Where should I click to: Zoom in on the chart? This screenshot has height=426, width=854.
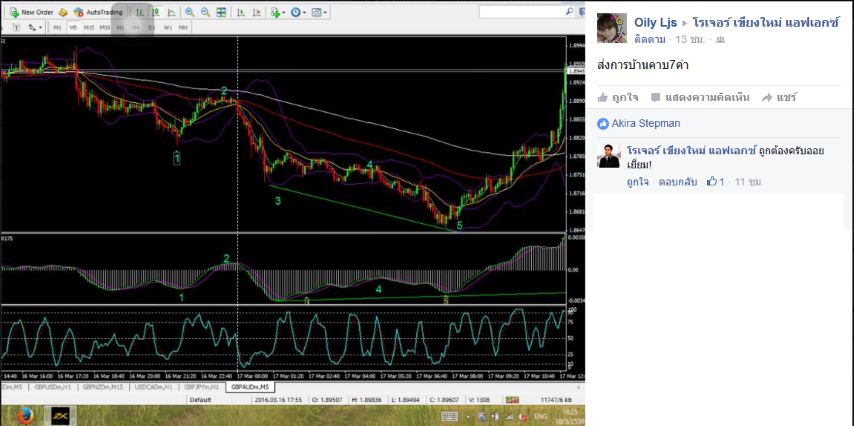click(190, 12)
